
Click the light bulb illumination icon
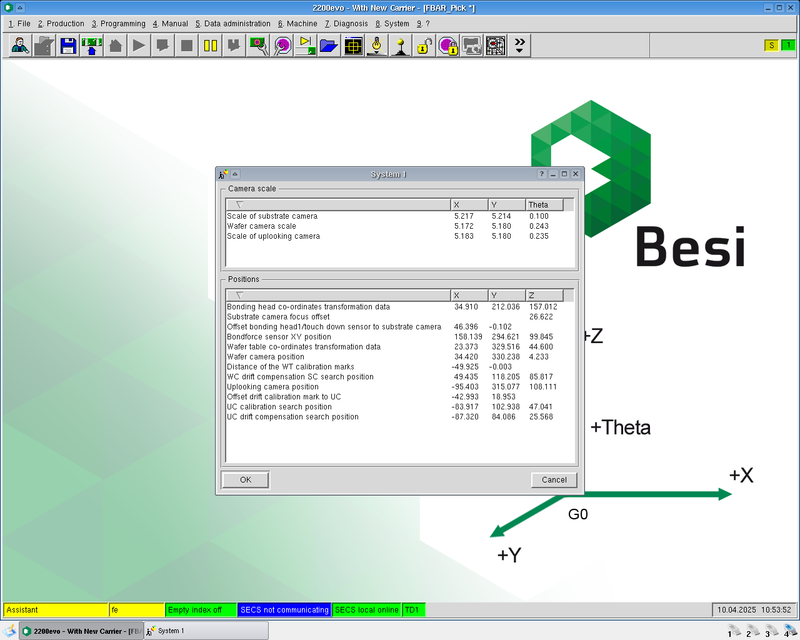377,45
